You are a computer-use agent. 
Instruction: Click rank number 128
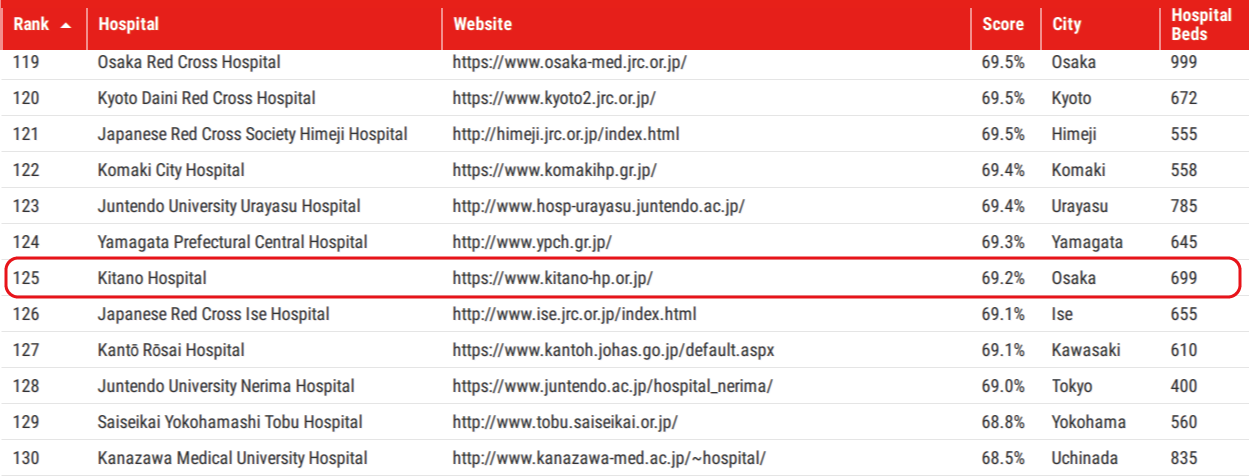pos(25,386)
